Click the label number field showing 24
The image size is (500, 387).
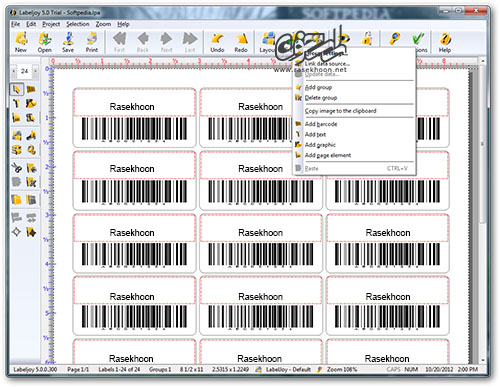tap(24, 71)
